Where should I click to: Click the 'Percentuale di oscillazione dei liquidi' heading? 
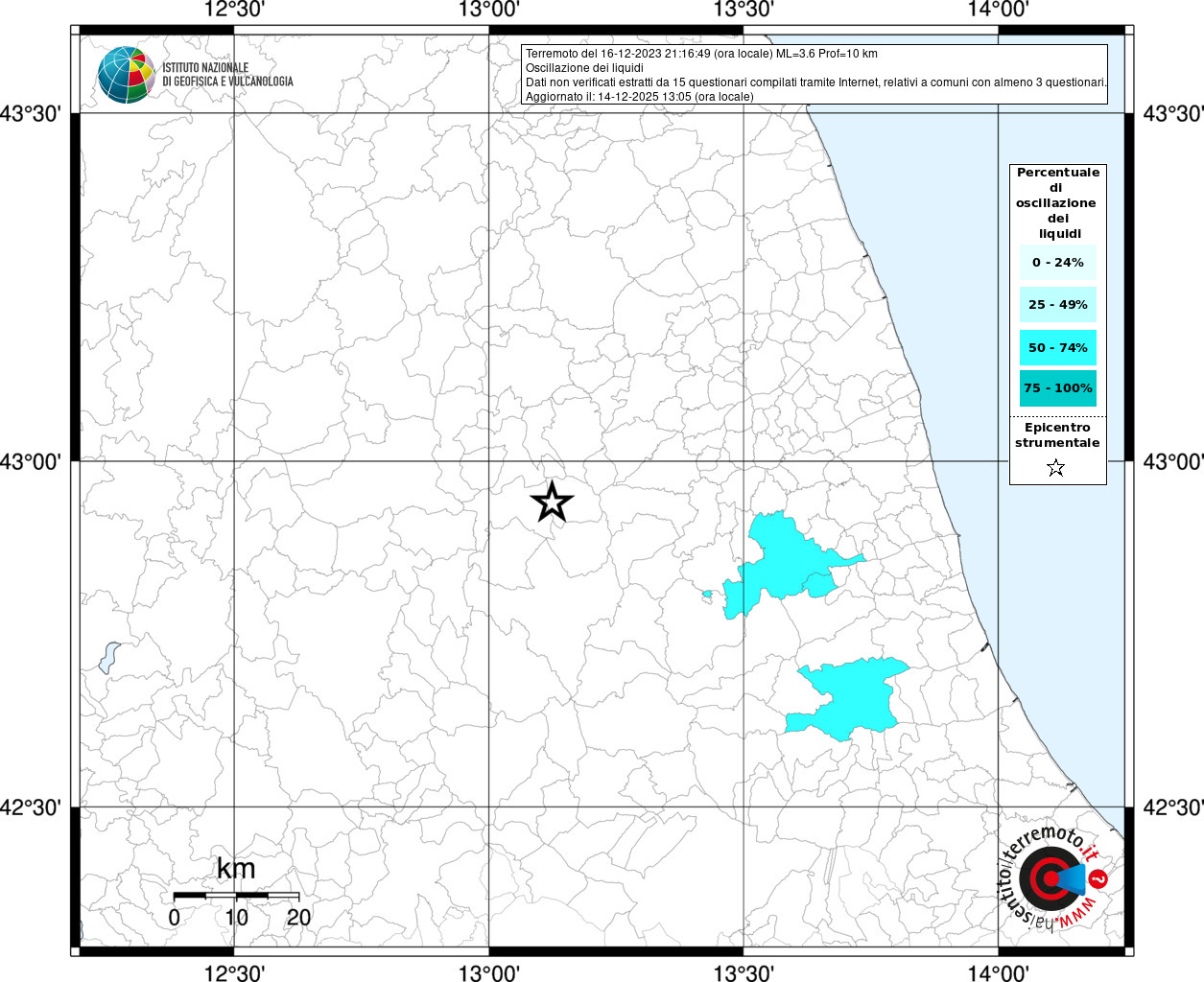1057,203
